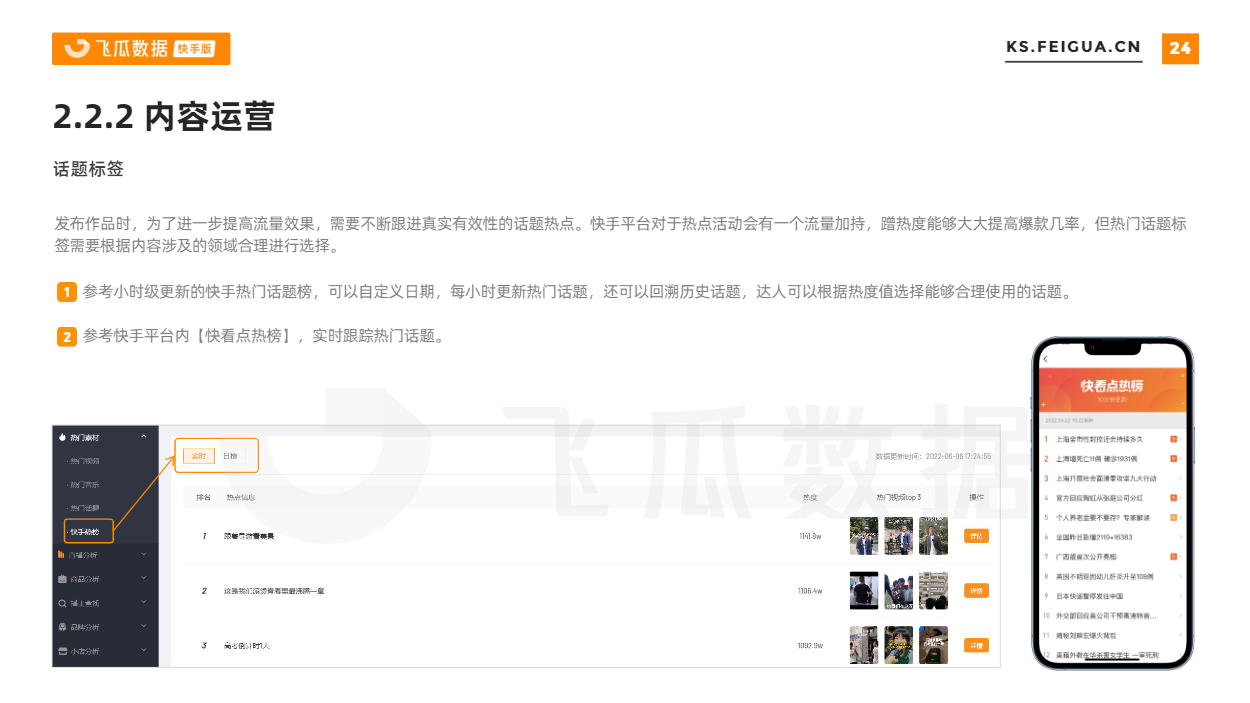Open the KS.FEIGUA.CN link in header
The width and height of the screenshot is (1250, 703).
click(1073, 47)
